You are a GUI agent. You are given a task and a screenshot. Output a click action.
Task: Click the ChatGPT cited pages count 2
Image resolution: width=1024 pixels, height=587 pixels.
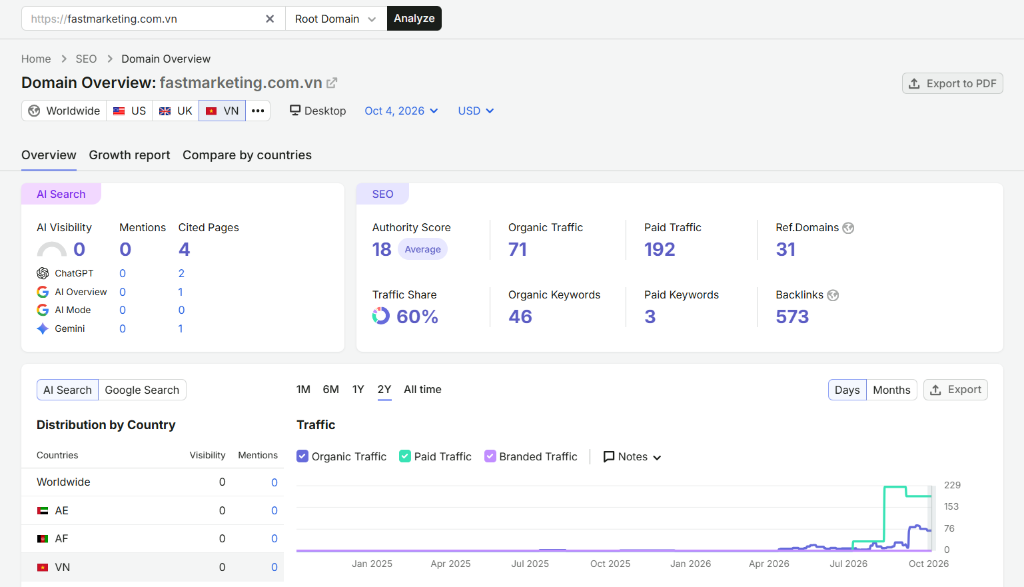point(181,273)
